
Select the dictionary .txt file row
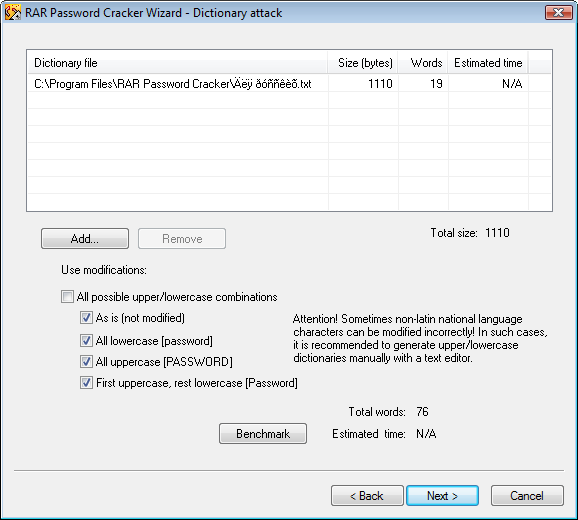[x=289, y=84]
